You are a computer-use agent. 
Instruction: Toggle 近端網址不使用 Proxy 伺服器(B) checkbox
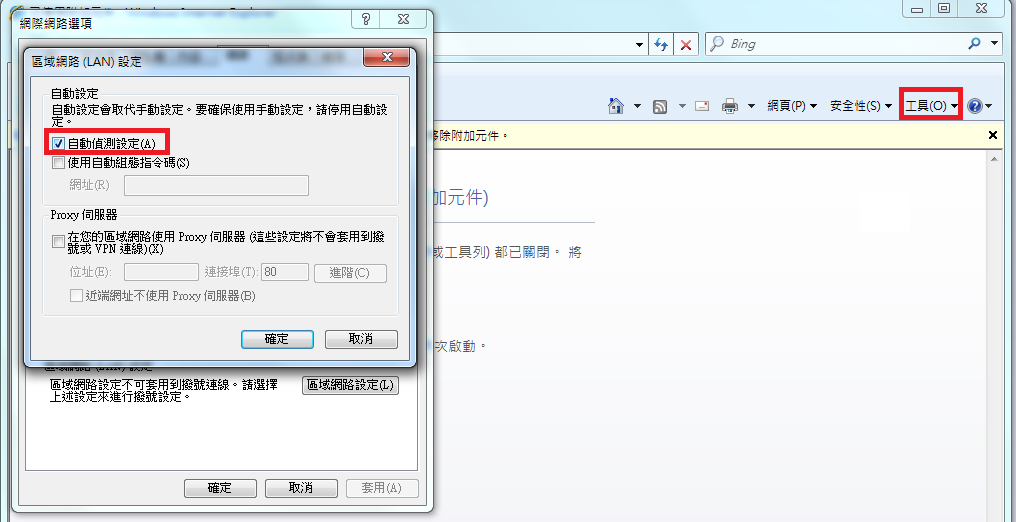pos(76,296)
